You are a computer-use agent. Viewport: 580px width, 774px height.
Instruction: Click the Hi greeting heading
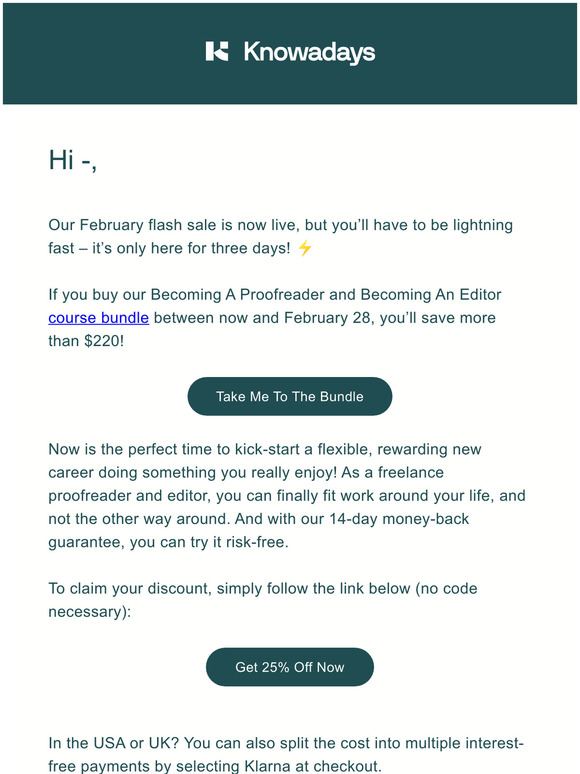click(72, 160)
